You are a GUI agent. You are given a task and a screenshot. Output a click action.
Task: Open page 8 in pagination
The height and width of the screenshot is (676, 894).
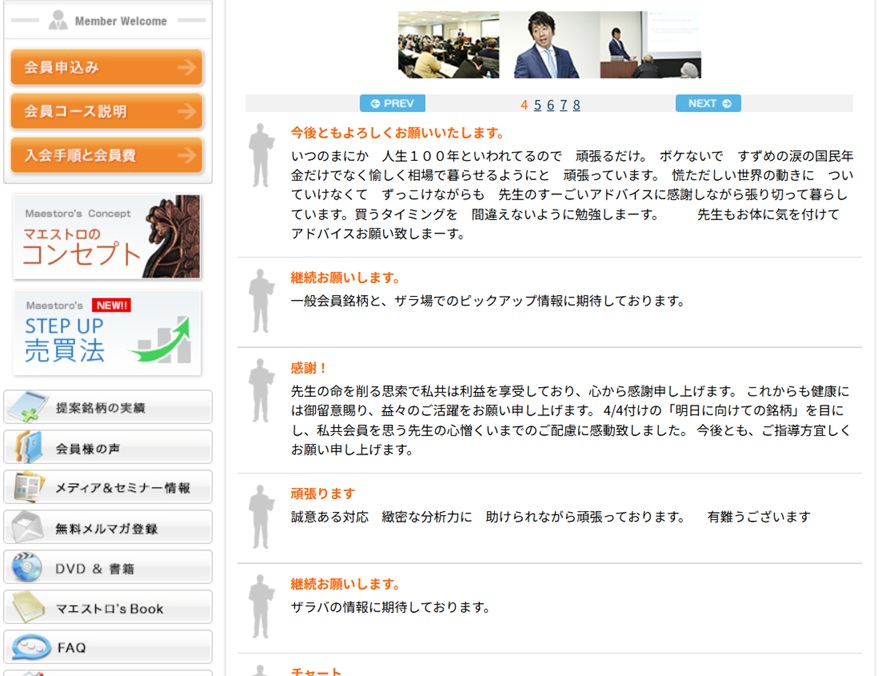click(576, 105)
